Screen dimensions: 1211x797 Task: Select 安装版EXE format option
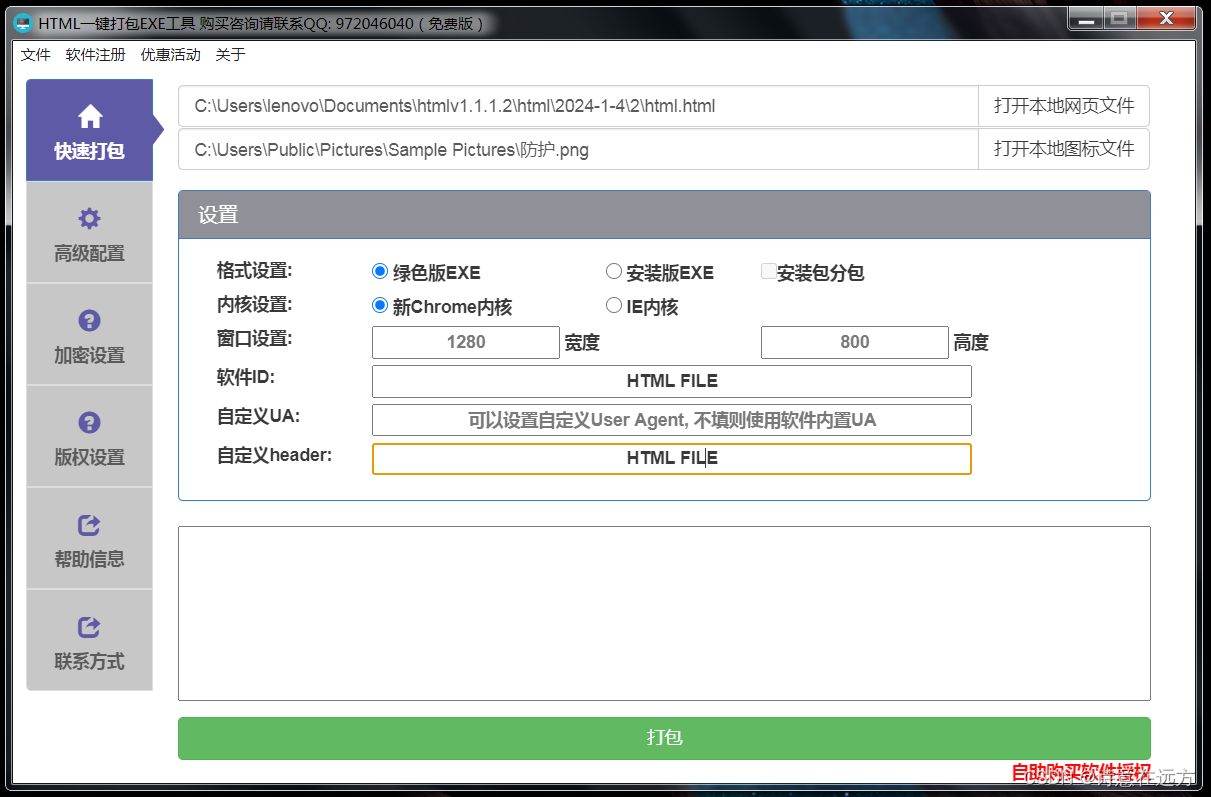613,270
